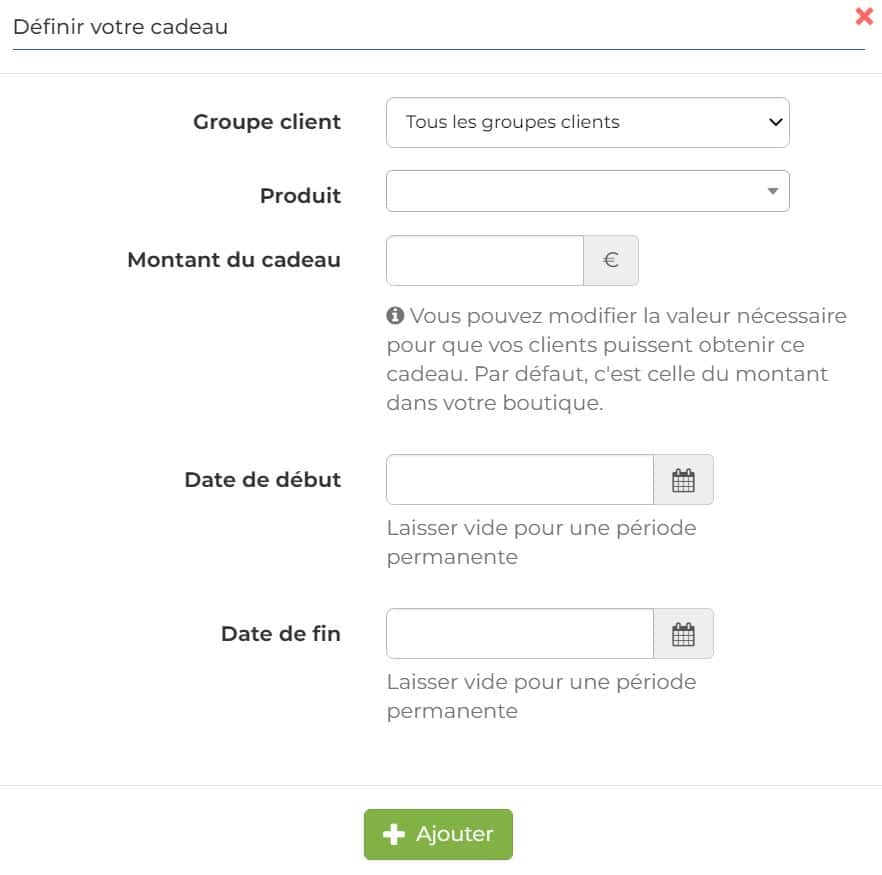Focus the Montant du cadeau field
This screenshot has width=882, height=875.
pyautogui.click(x=485, y=260)
